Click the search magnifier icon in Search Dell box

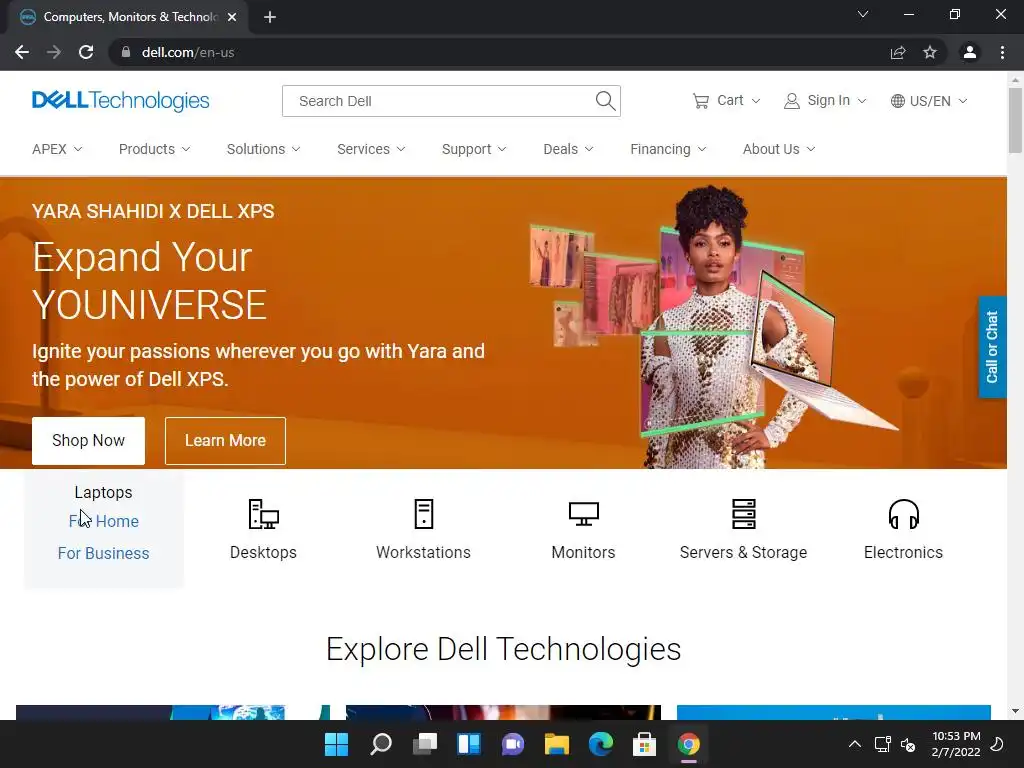tap(605, 101)
